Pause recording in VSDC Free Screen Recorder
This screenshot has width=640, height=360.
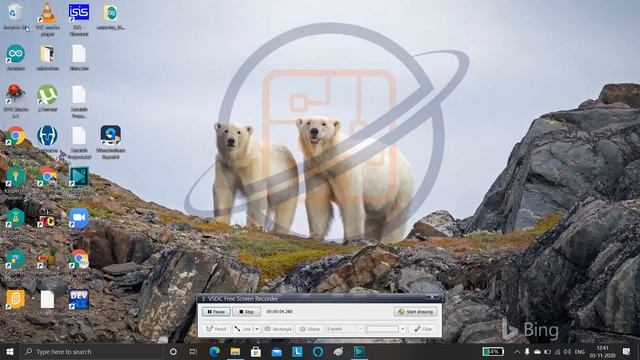click(216, 312)
